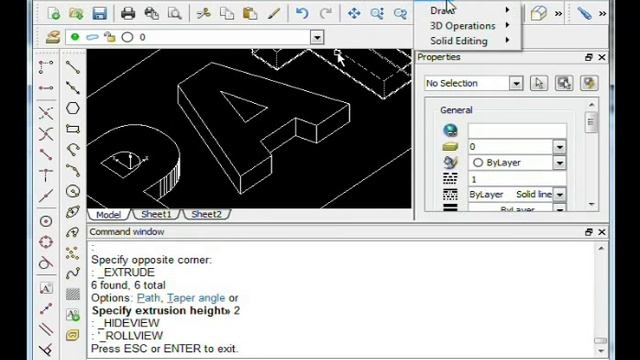Screen dimensions: 640x360
Task: Click the Paste clipboard icon
Action: [x=250, y=13]
